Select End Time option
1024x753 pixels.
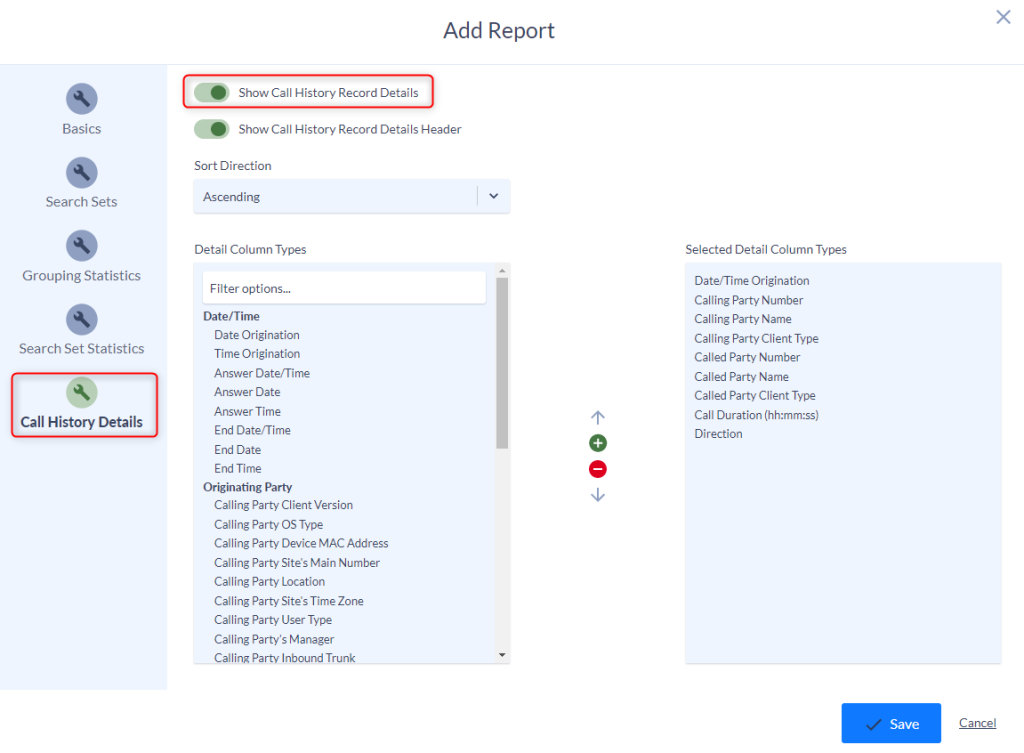238,469
